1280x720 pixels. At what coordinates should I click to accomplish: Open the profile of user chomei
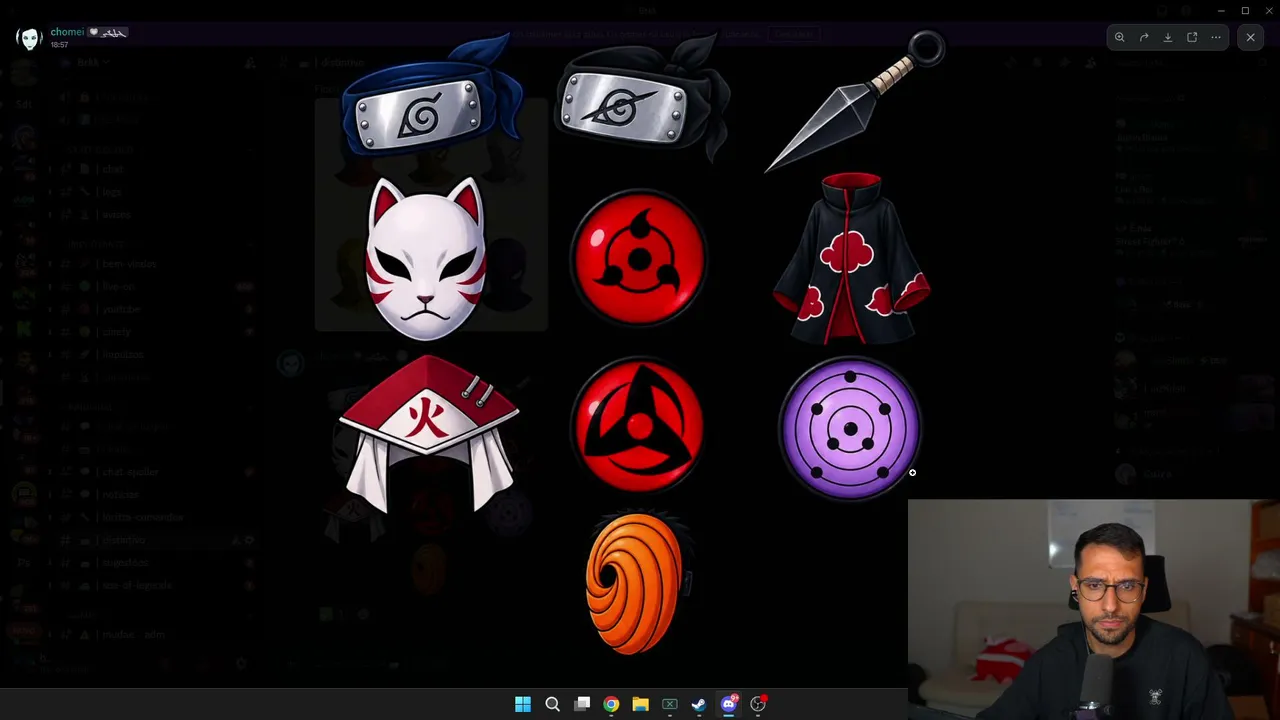pos(67,32)
